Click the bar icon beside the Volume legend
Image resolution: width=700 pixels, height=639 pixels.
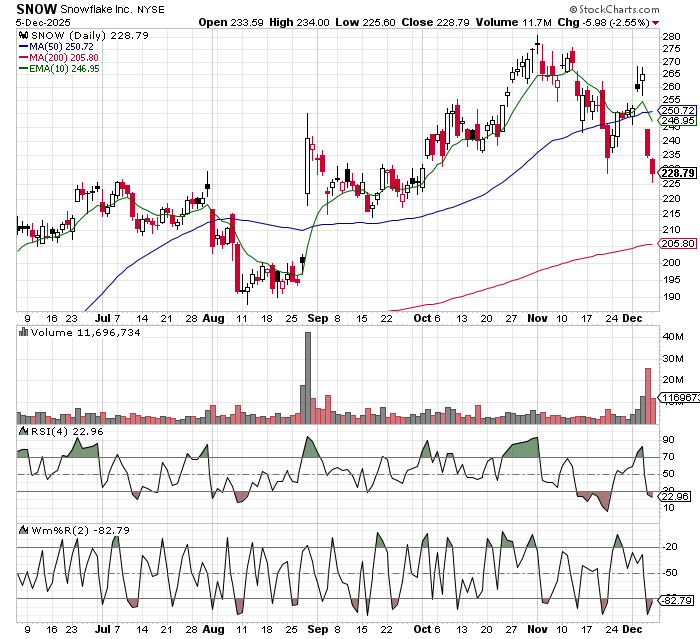coord(23,332)
